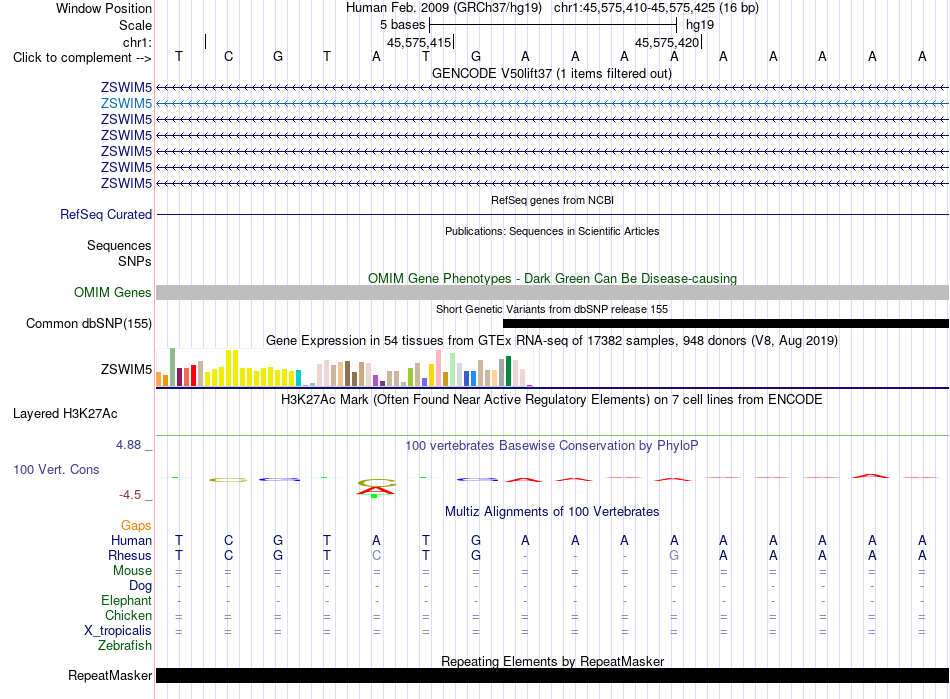The image size is (950, 699).
Task: Click the gray G base in the Rhesus row
Action: (674, 555)
